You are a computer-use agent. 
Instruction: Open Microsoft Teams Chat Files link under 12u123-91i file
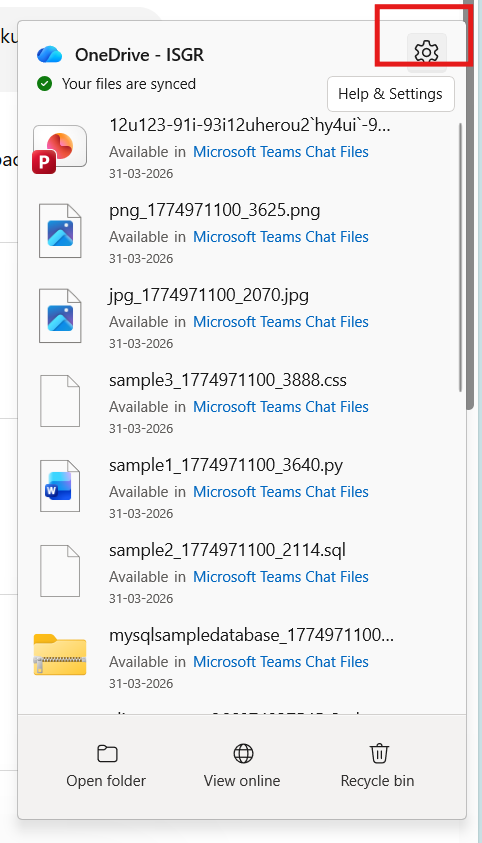point(280,152)
